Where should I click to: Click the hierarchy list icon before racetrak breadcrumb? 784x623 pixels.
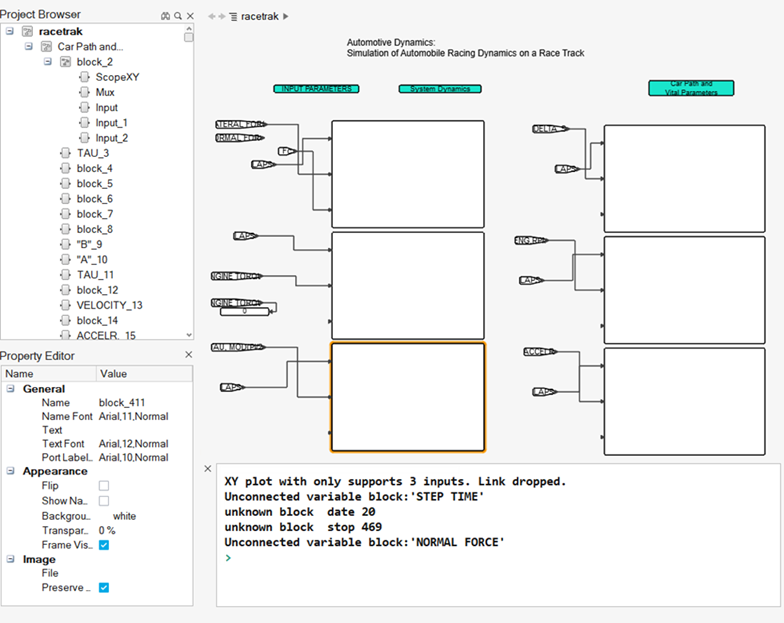point(233,17)
